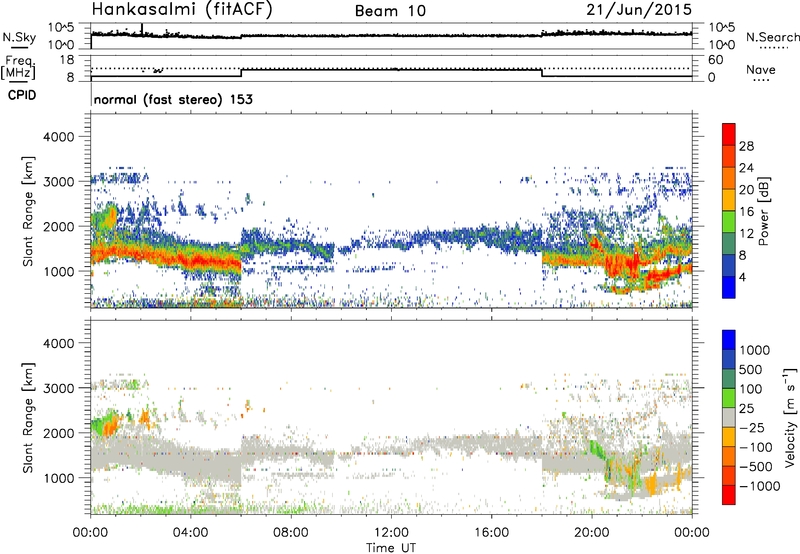This screenshot has height=554, width=800.
Task: Click the '28' tick on the power colorbar
Action: [746, 146]
